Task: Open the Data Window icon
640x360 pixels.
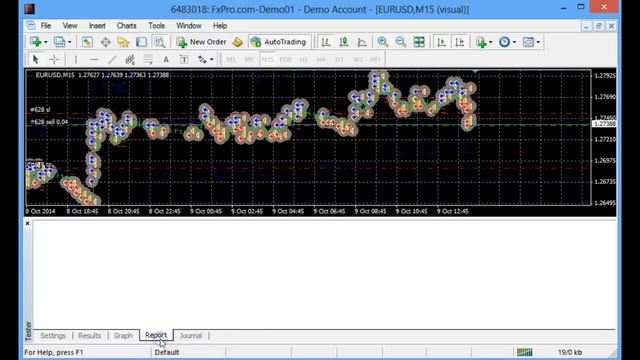Action: (x=105, y=42)
